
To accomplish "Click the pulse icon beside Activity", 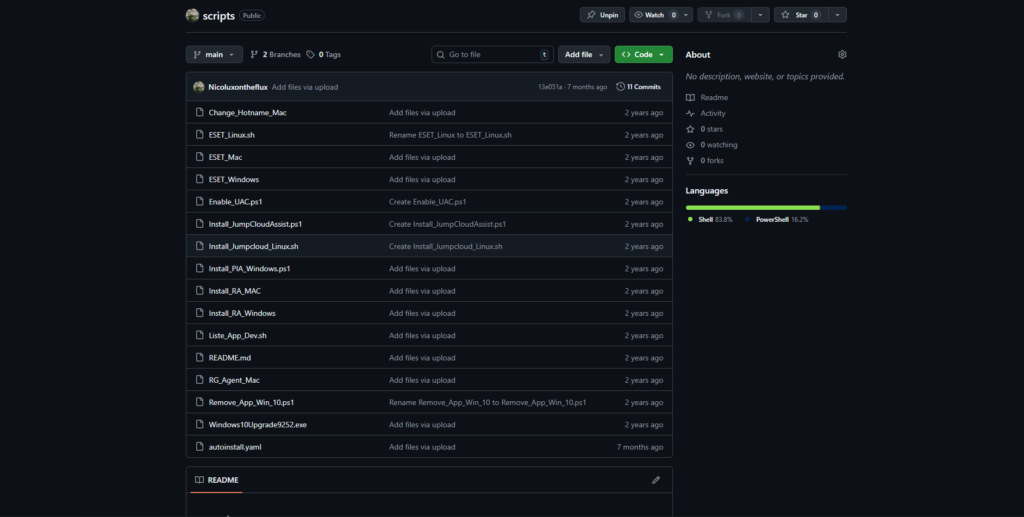I will pos(690,114).
